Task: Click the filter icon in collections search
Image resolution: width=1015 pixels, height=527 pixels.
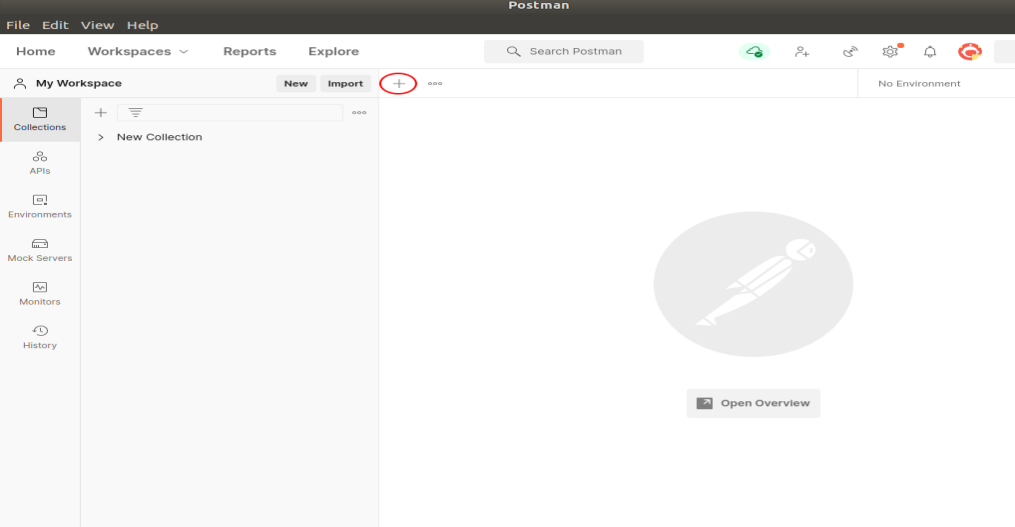Action: pos(135,113)
